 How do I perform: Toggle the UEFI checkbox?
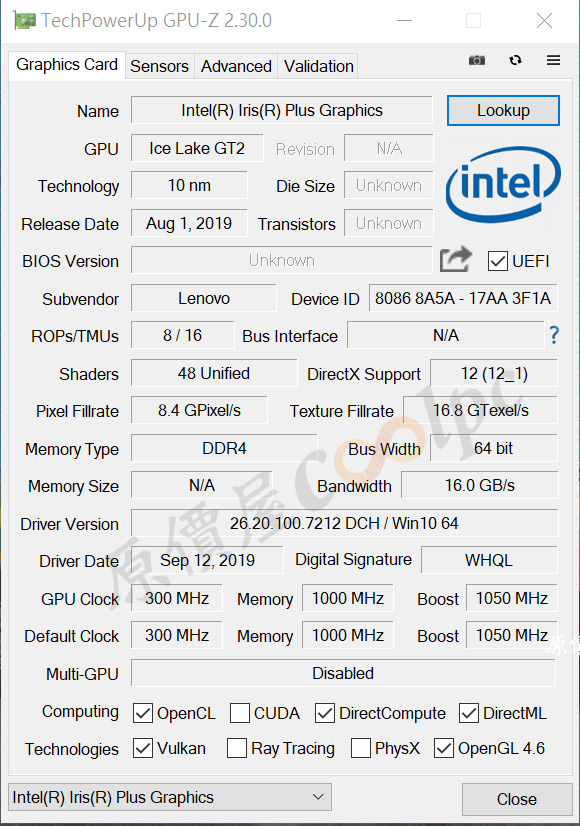[497, 261]
